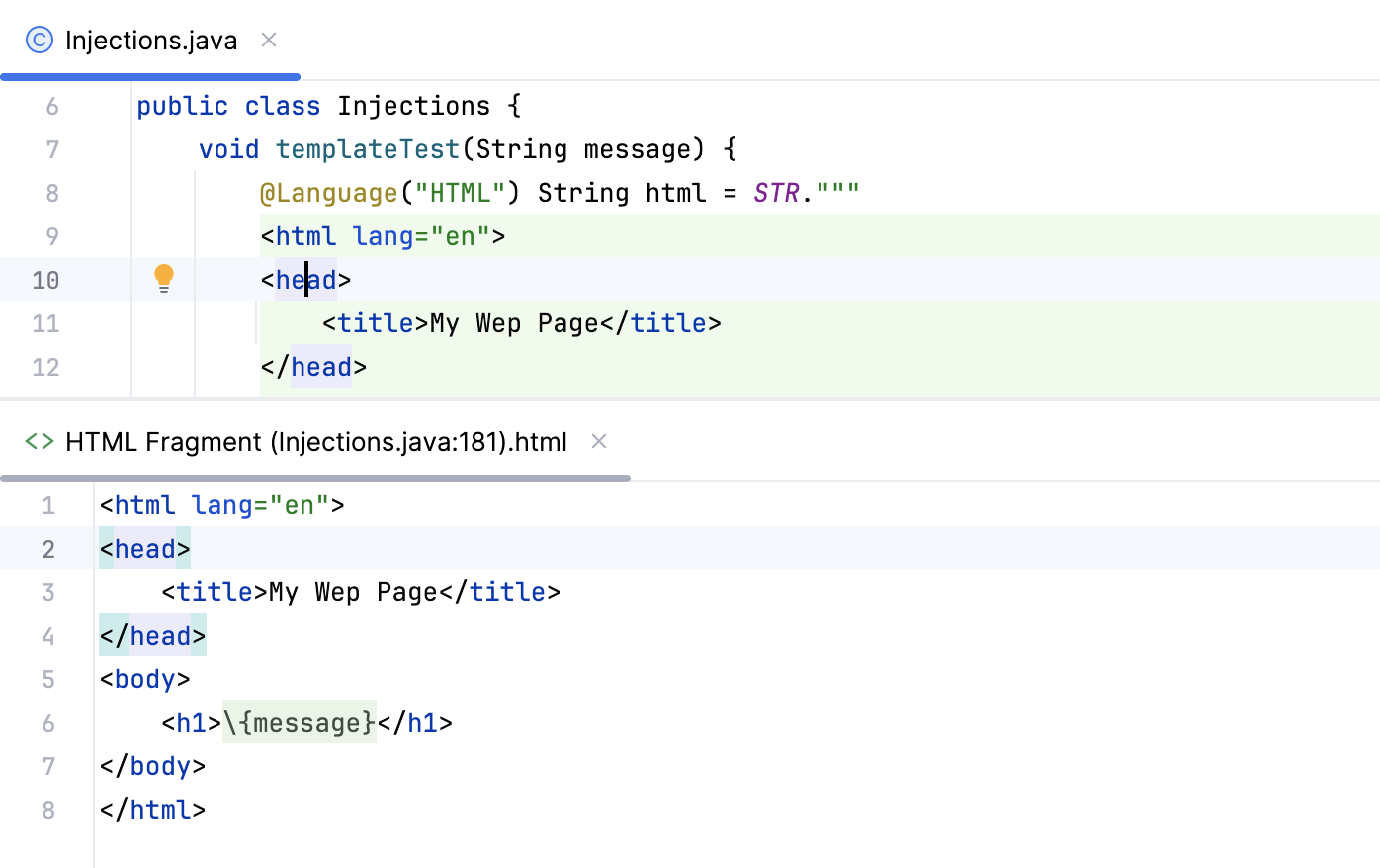The width and height of the screenshot is (1380, 868).
Task: Click the STR template processor keyword
Action: (777, 192)
